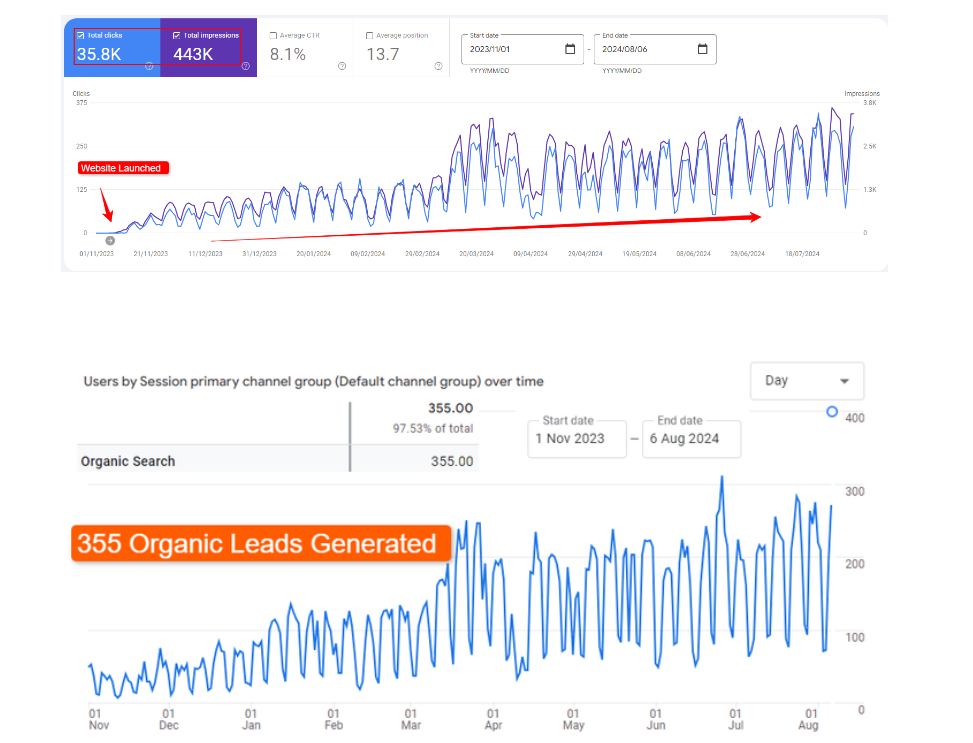Click the 355.00 Organic Search row value
973x743 pixels.
point(452,461)
